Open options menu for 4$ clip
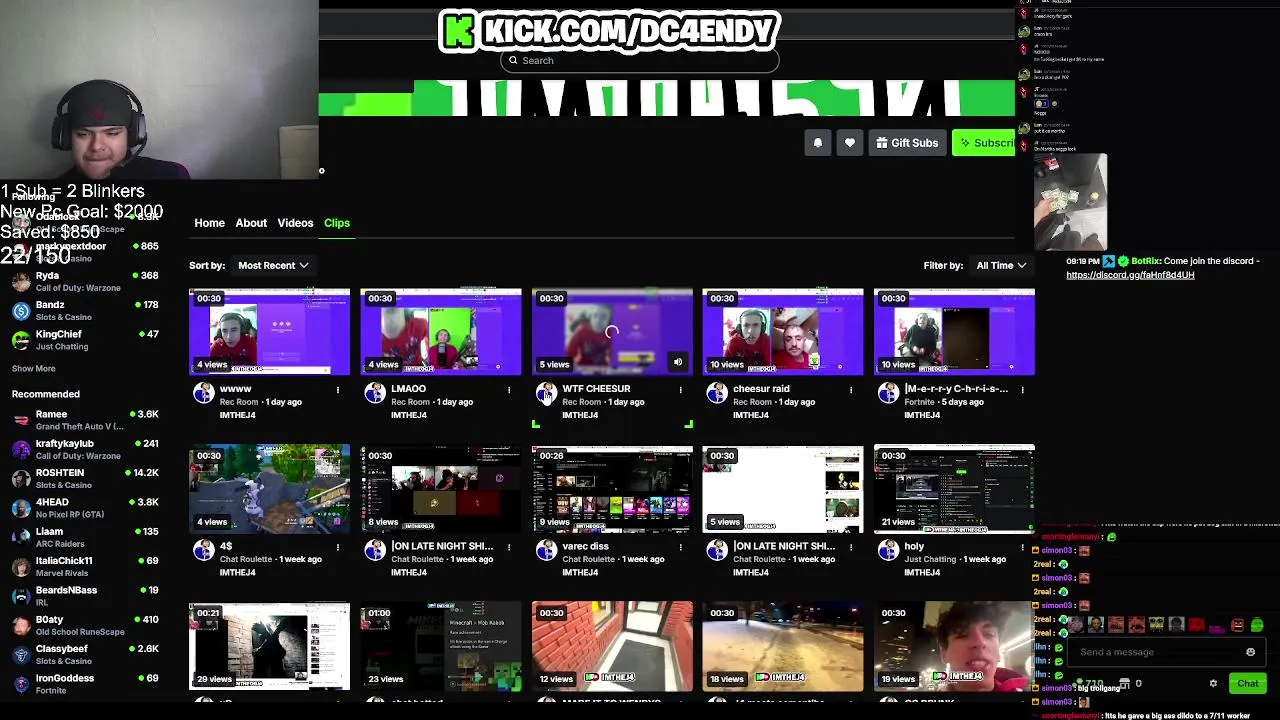The image size is (1280, 720). tap(338, 547)
